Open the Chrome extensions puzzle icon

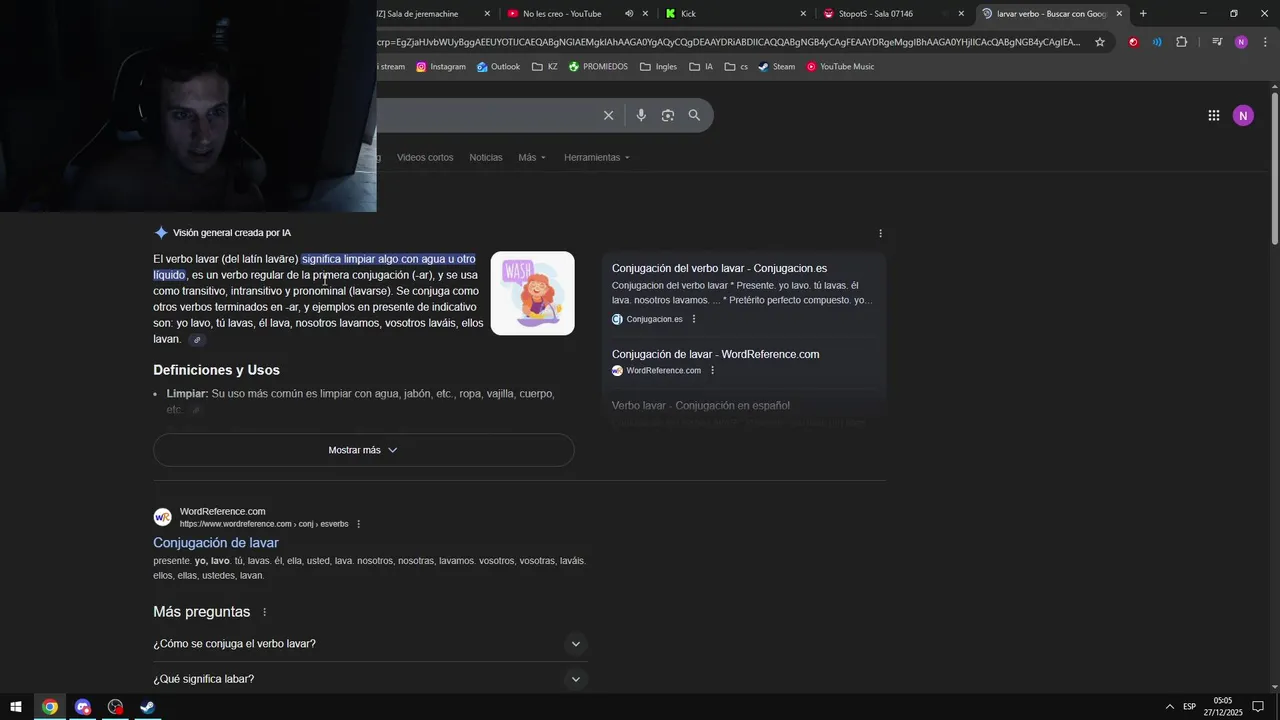[1182, 42]
